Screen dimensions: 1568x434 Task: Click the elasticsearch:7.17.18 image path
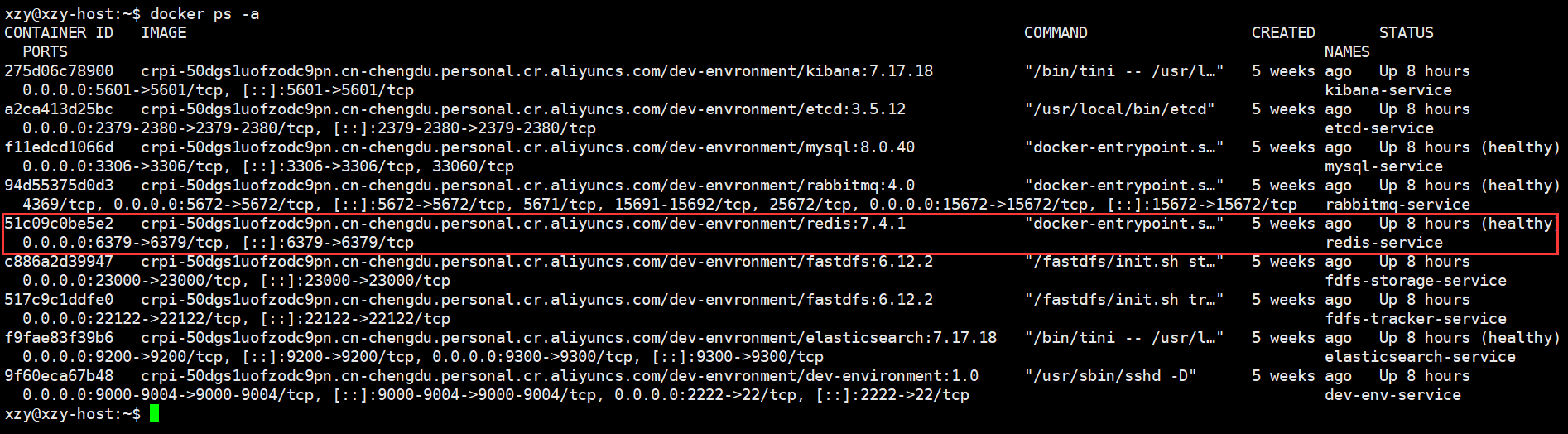pos(569,338)
